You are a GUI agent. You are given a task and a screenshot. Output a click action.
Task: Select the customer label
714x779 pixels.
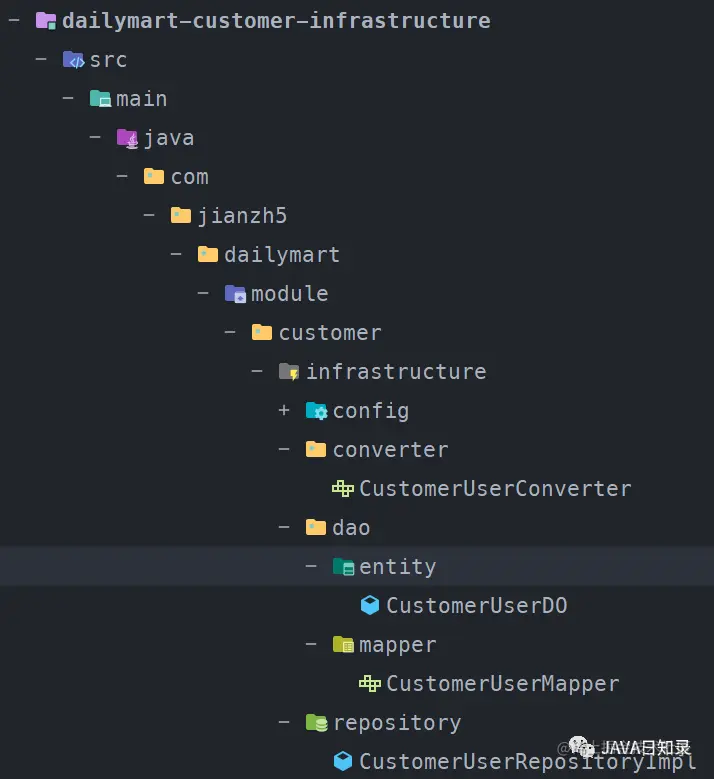click(330, 333)
